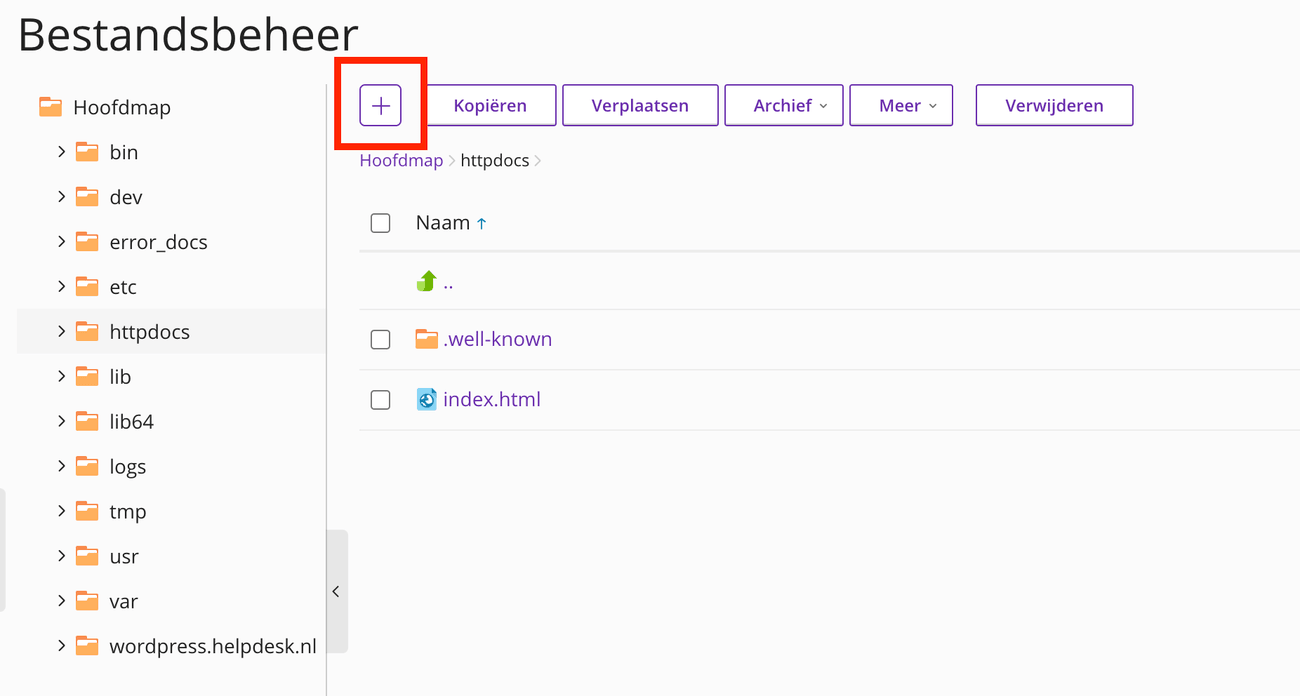The width and height of the screenshot is (1300, 696).
Task: Toggle the select-all checkbox beside Naam
Action: click(380, 223)
